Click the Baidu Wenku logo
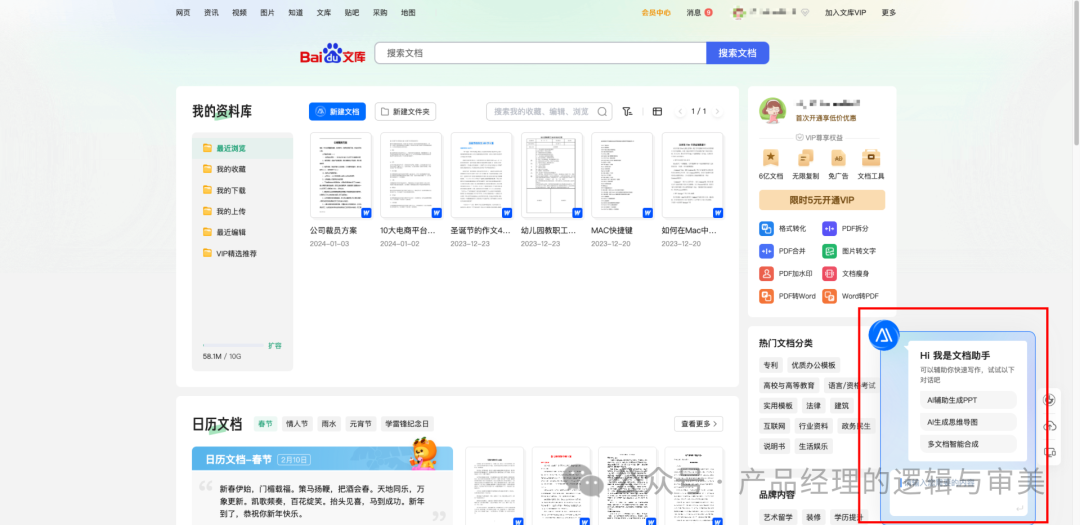Image resolution: width=1080 pixels, height=525 pixels. point(333,54)
